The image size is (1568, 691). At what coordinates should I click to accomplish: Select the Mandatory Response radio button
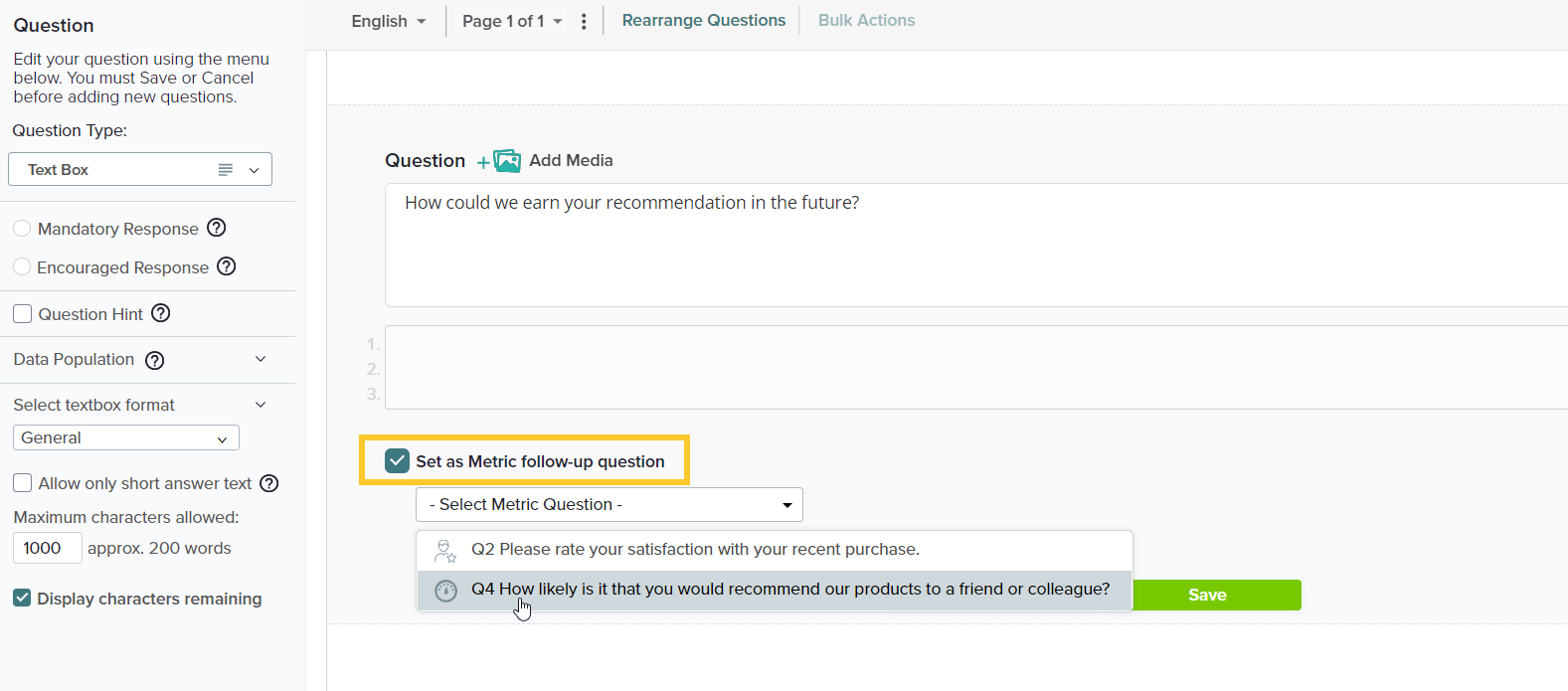22,229
